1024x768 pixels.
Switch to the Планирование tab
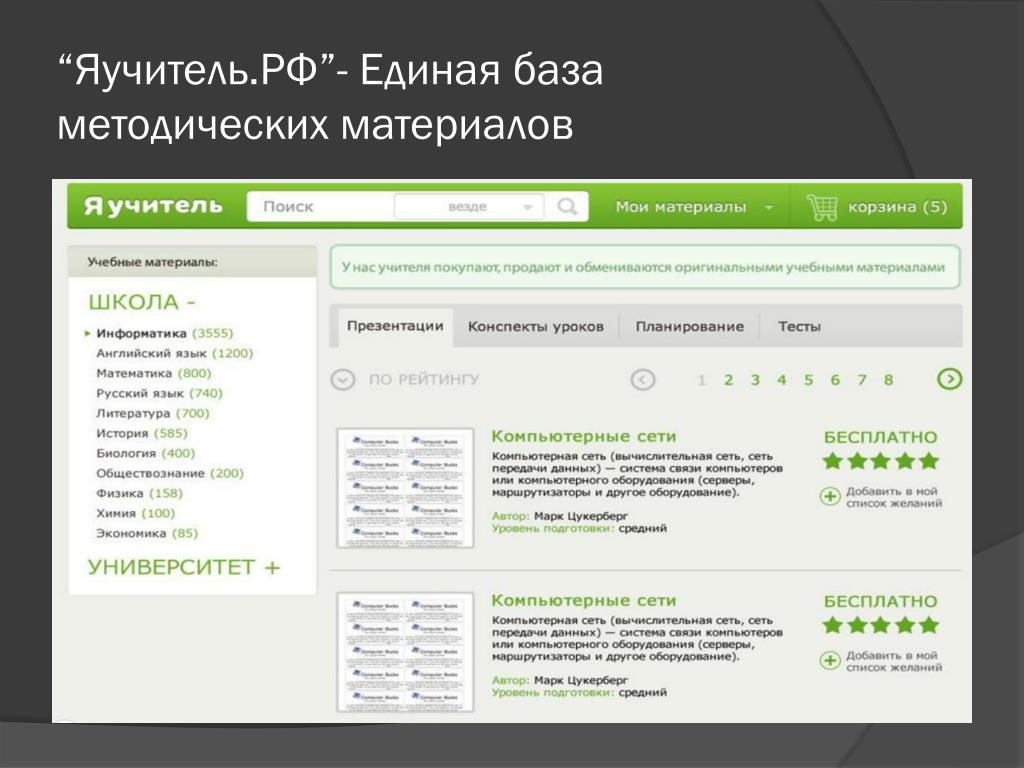click(x=690, y=327)
